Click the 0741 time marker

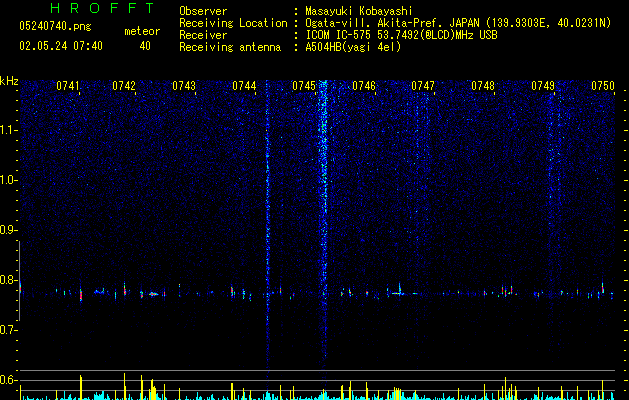[x=67, y=86]
